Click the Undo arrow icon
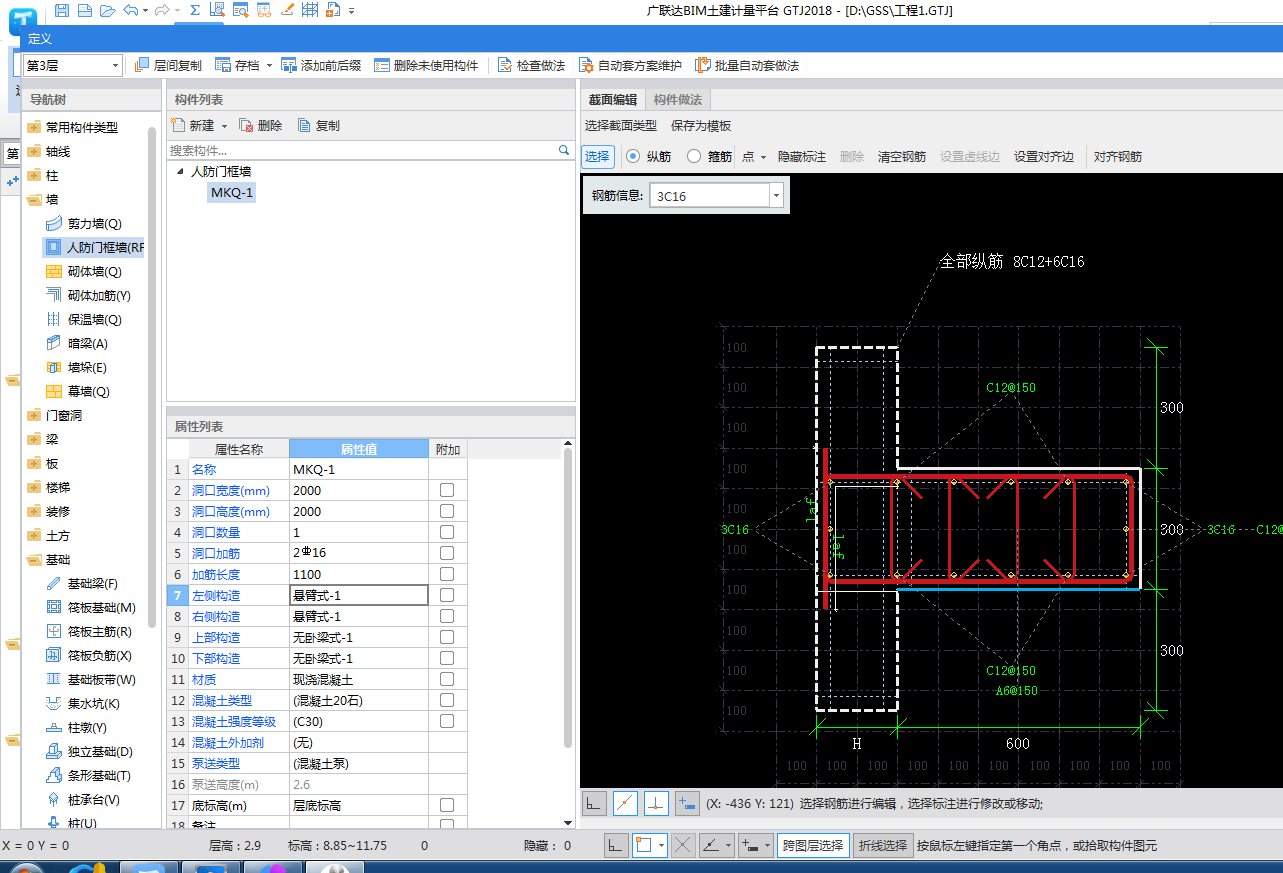1283x873 pixels. pyautogui.click(x=130, y=10)
